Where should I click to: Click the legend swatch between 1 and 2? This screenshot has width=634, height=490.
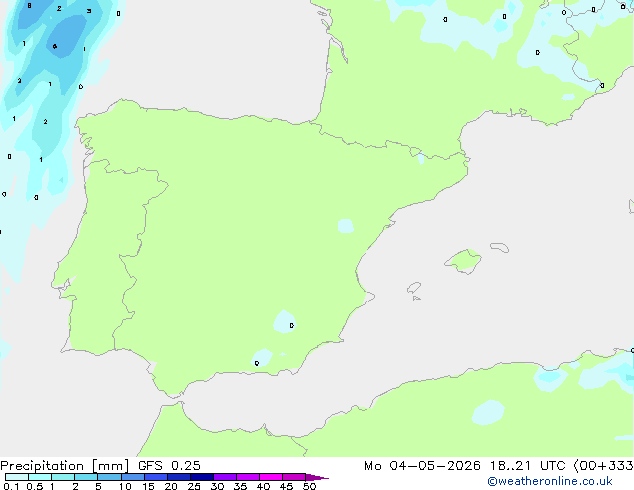63,477
